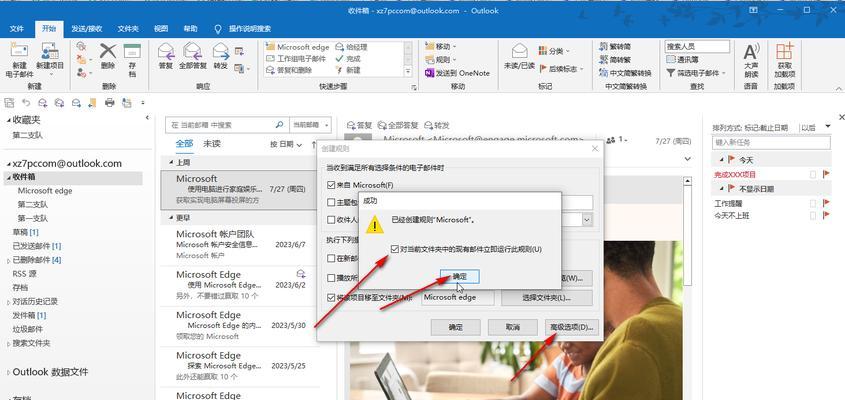Collapse the xz7pccom@outlook.com account tree
Image resolution: width=845 pixels, height=400 pixels.
9,164
